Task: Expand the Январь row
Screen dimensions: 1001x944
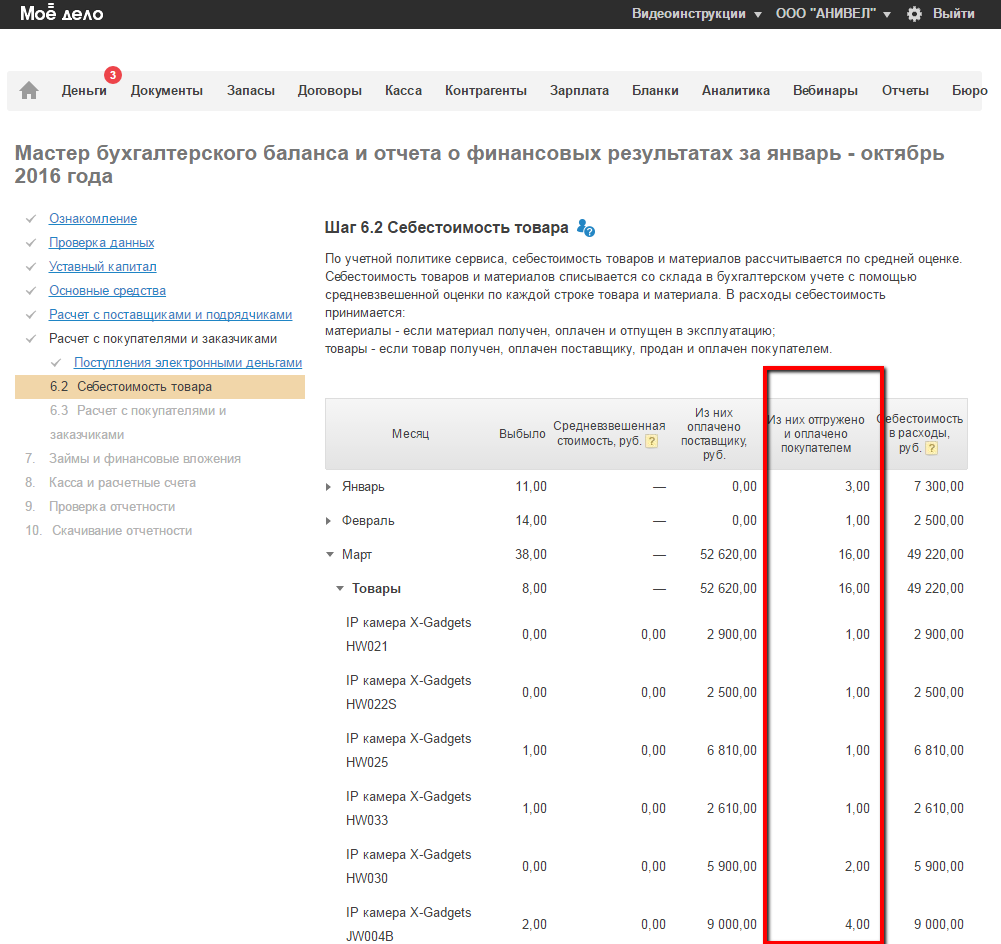Action: coord(330,487)
